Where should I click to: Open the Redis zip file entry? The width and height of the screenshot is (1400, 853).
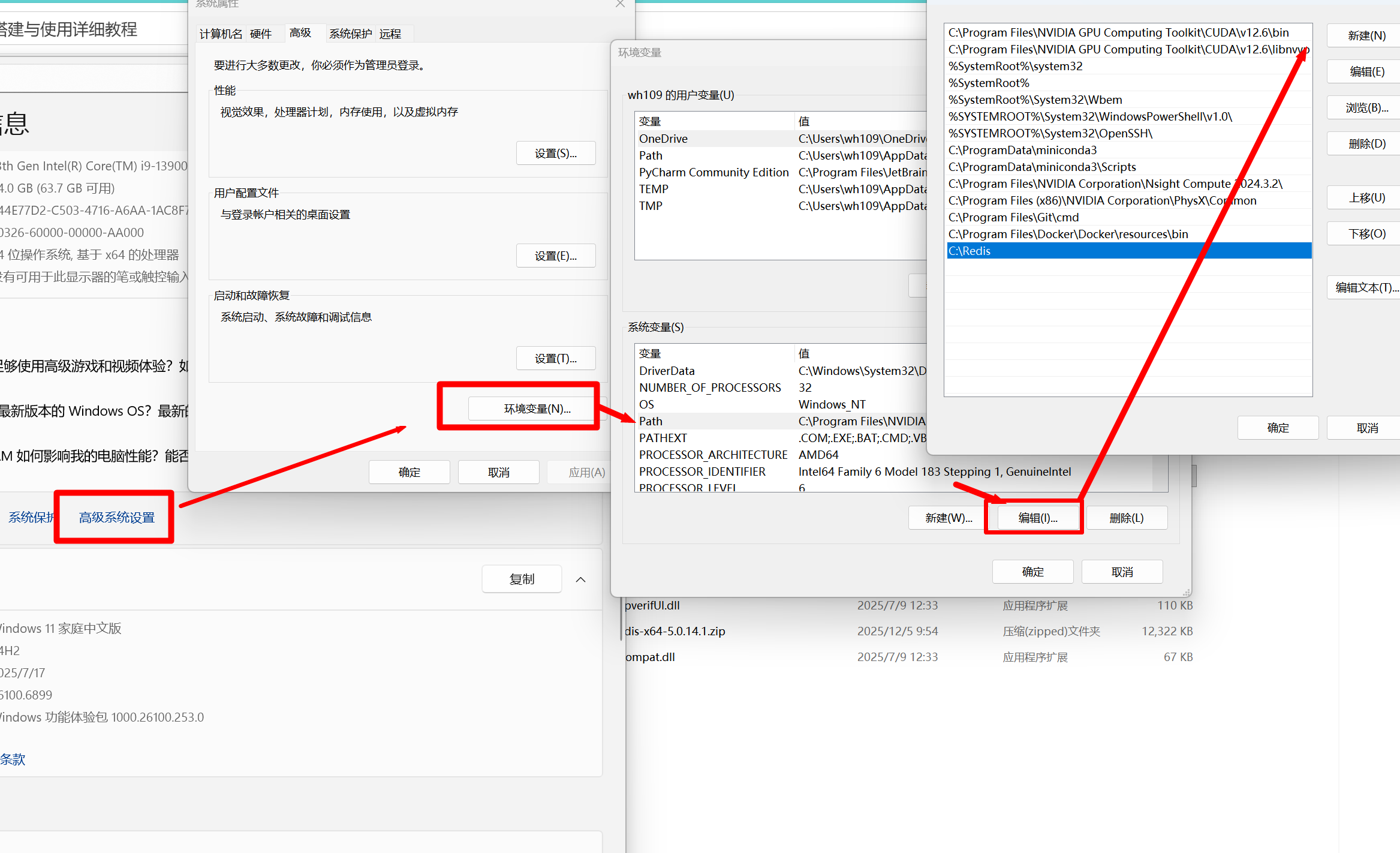click(675, 631)
